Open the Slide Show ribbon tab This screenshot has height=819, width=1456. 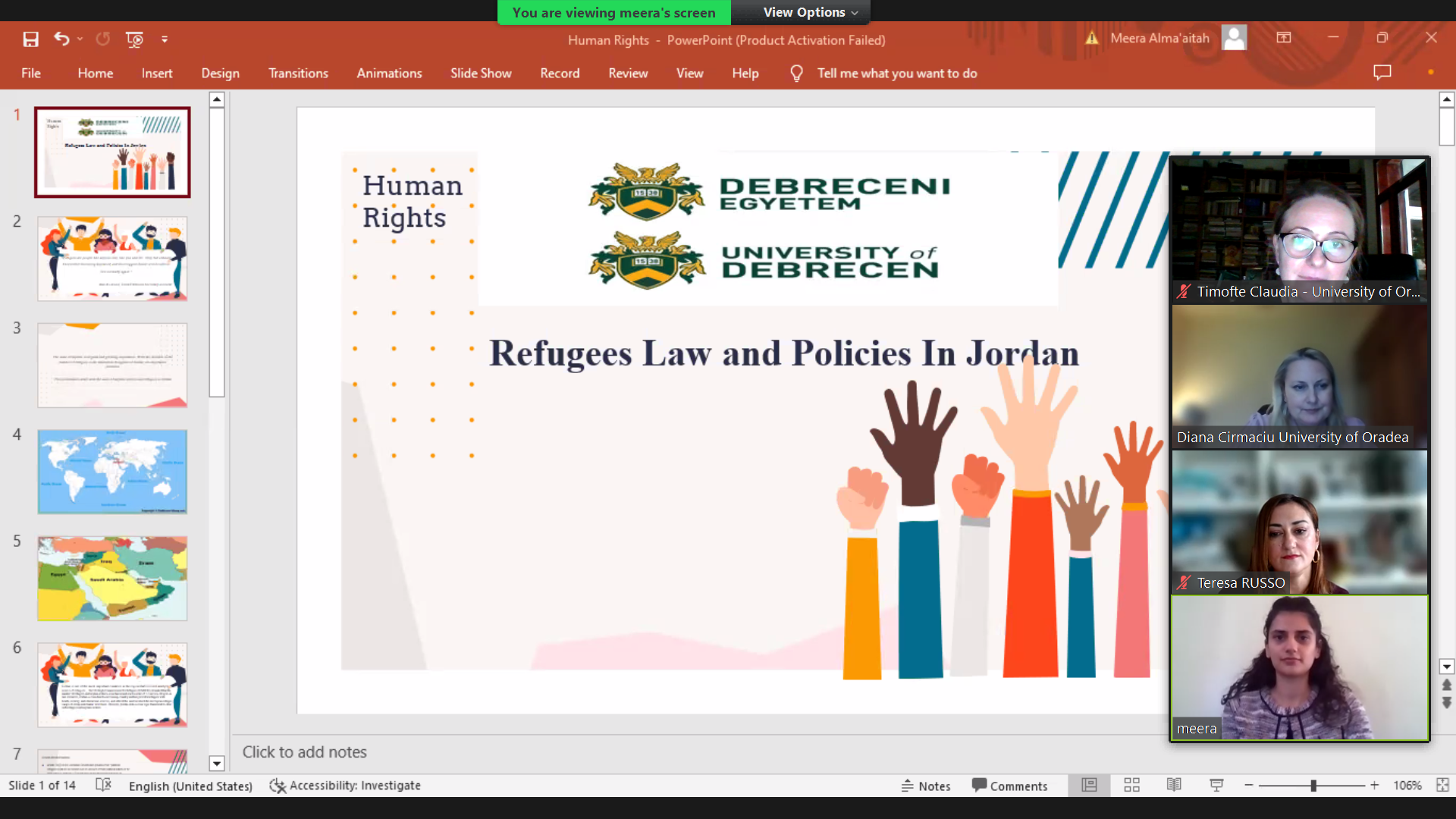[x=480, y=74]
